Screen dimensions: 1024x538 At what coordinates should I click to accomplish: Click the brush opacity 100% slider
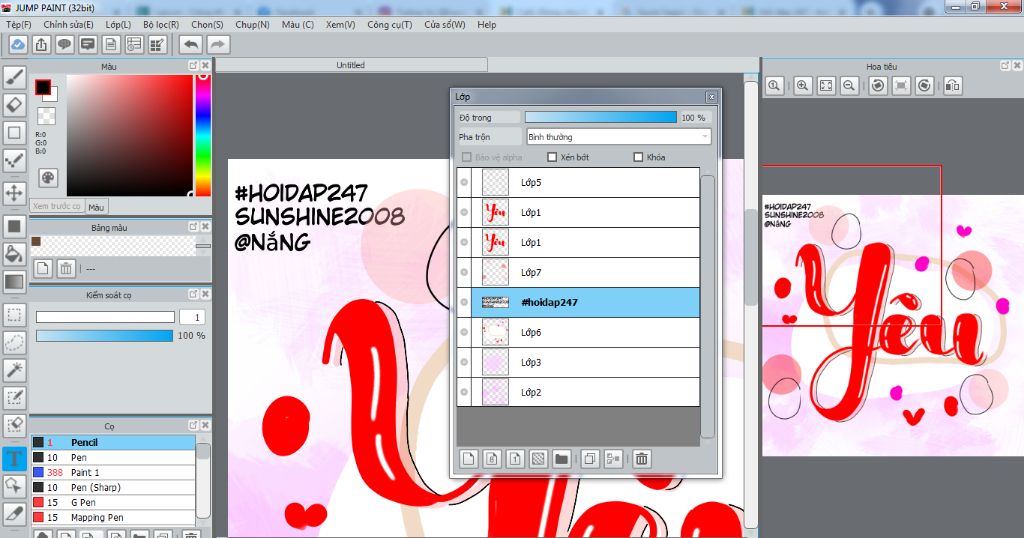click(x=104, y=336)
